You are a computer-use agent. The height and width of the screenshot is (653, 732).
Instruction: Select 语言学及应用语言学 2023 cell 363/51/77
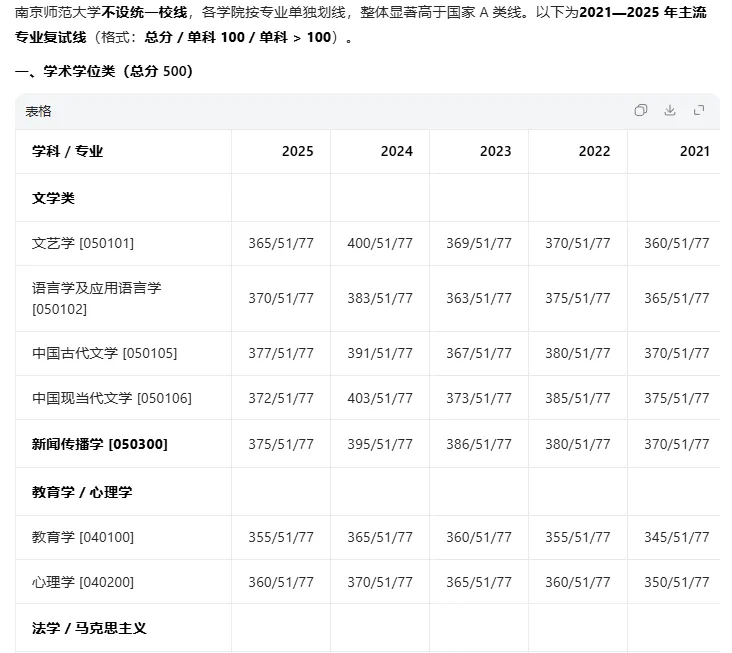pos(479,298)
